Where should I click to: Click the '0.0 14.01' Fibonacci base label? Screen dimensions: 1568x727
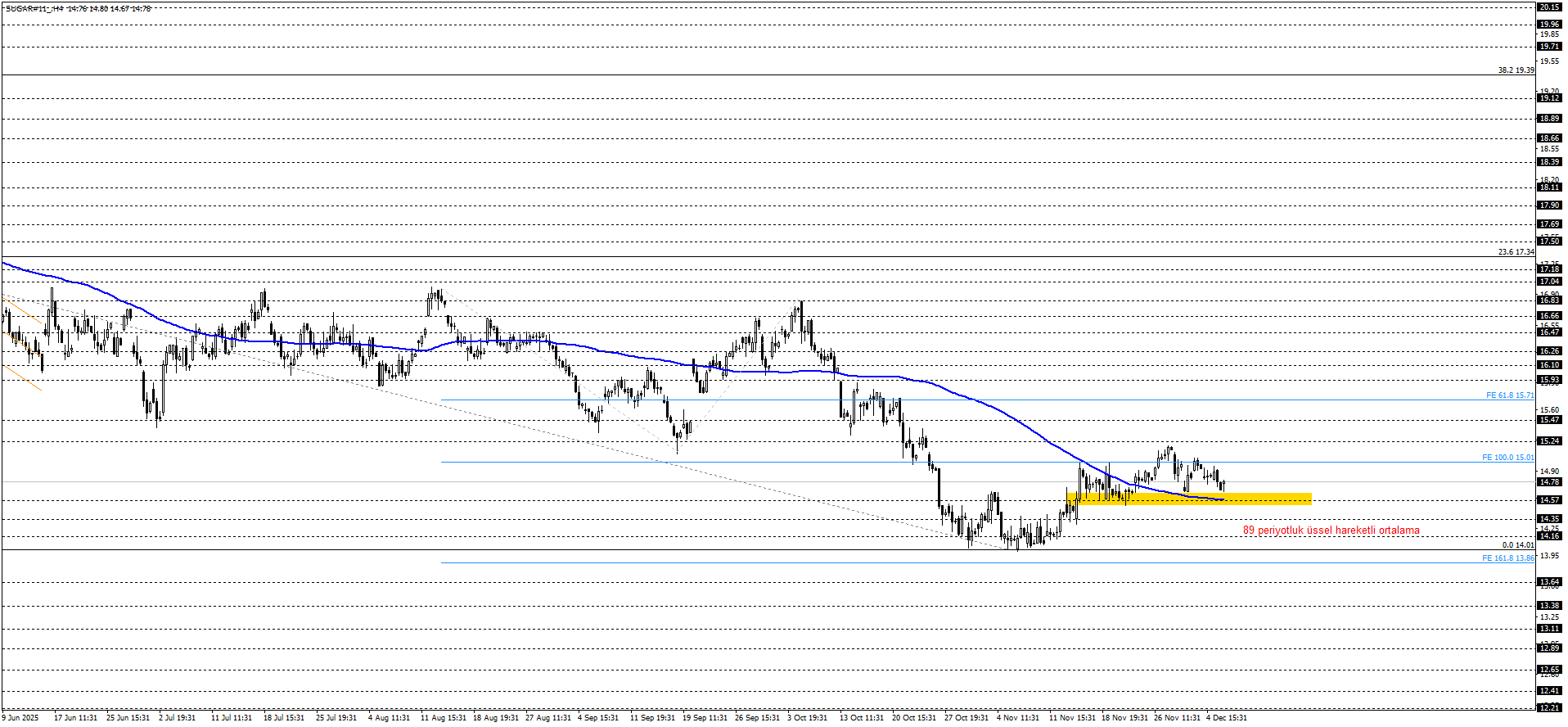[x=1517, y=545]
